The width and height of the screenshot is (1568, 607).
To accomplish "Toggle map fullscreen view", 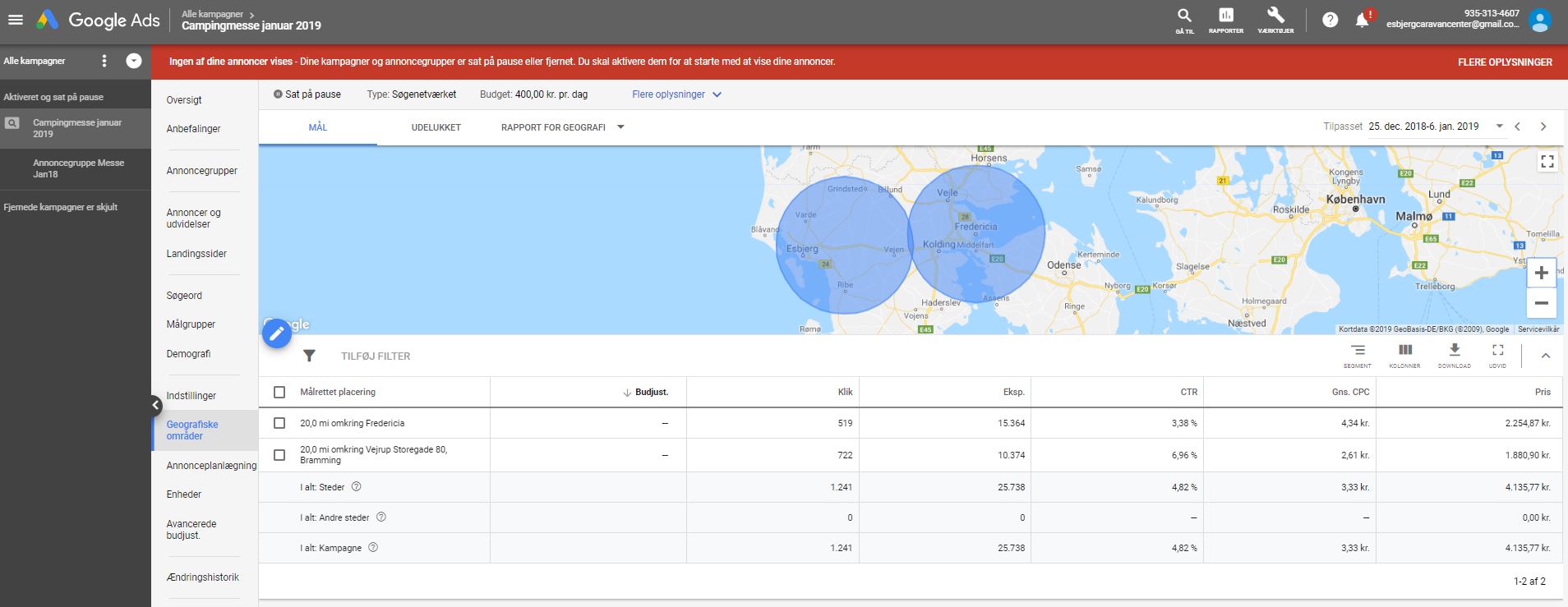I will [1547, 162].
